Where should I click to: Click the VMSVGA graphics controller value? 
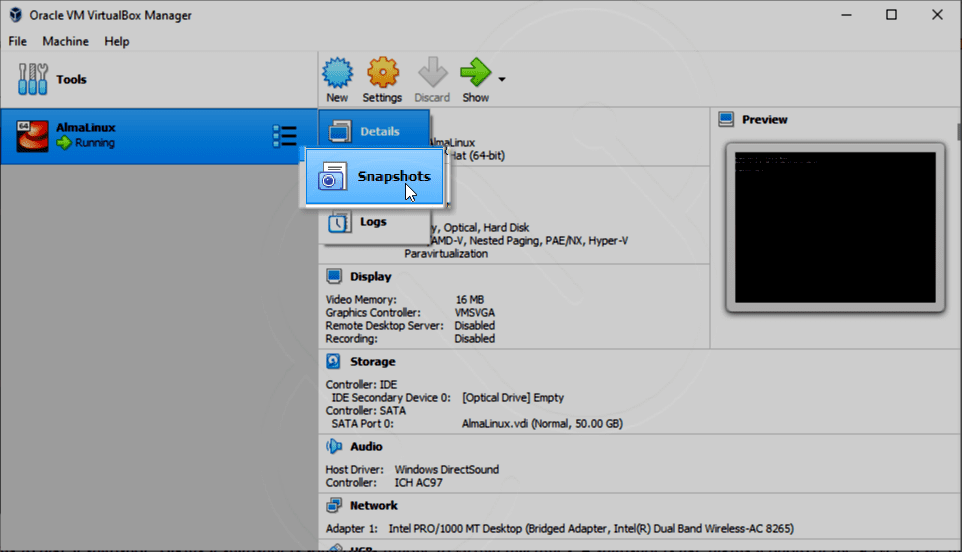pyautogui.click(x=474, y=313)
